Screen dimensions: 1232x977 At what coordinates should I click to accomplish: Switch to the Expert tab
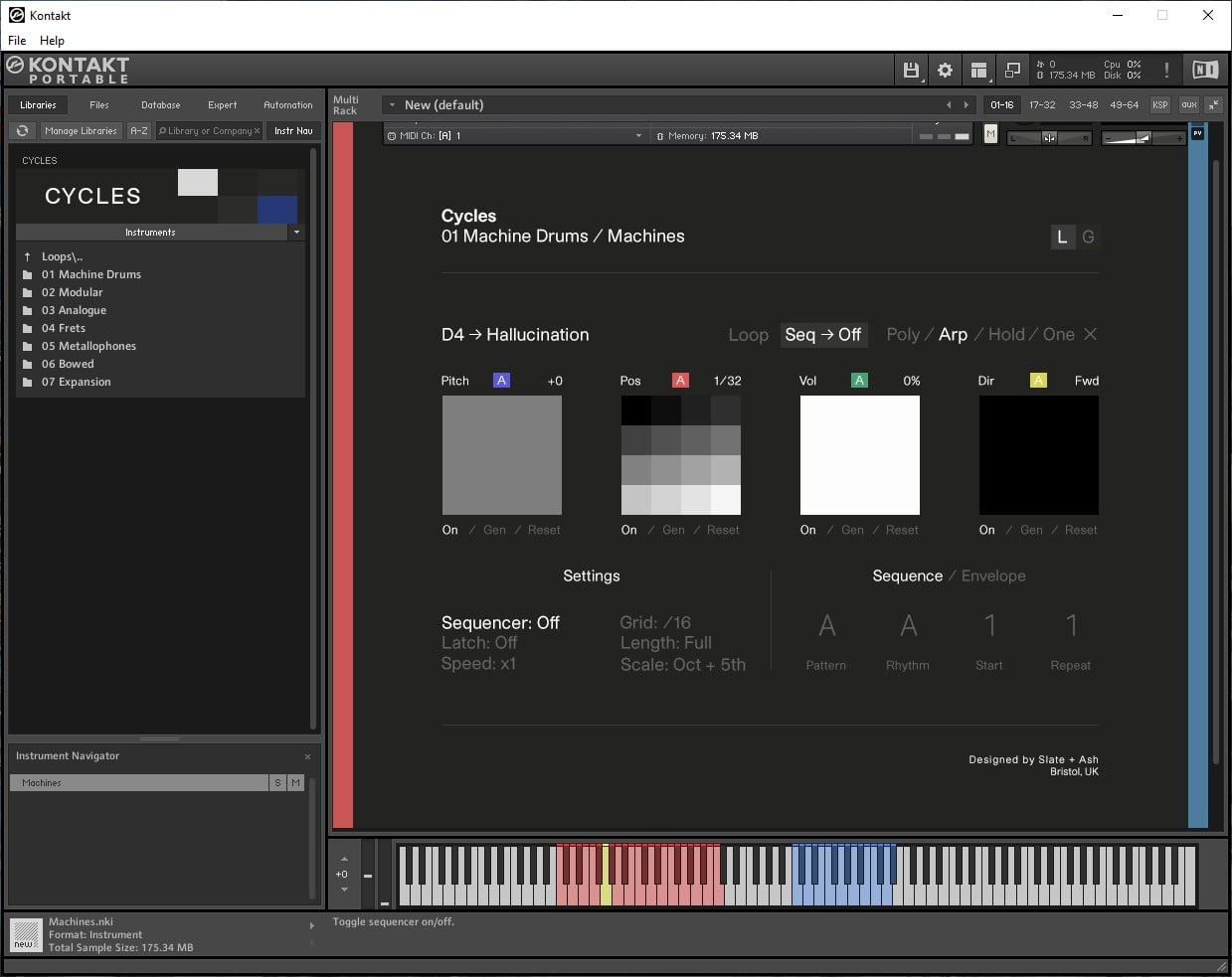[223, 104]
